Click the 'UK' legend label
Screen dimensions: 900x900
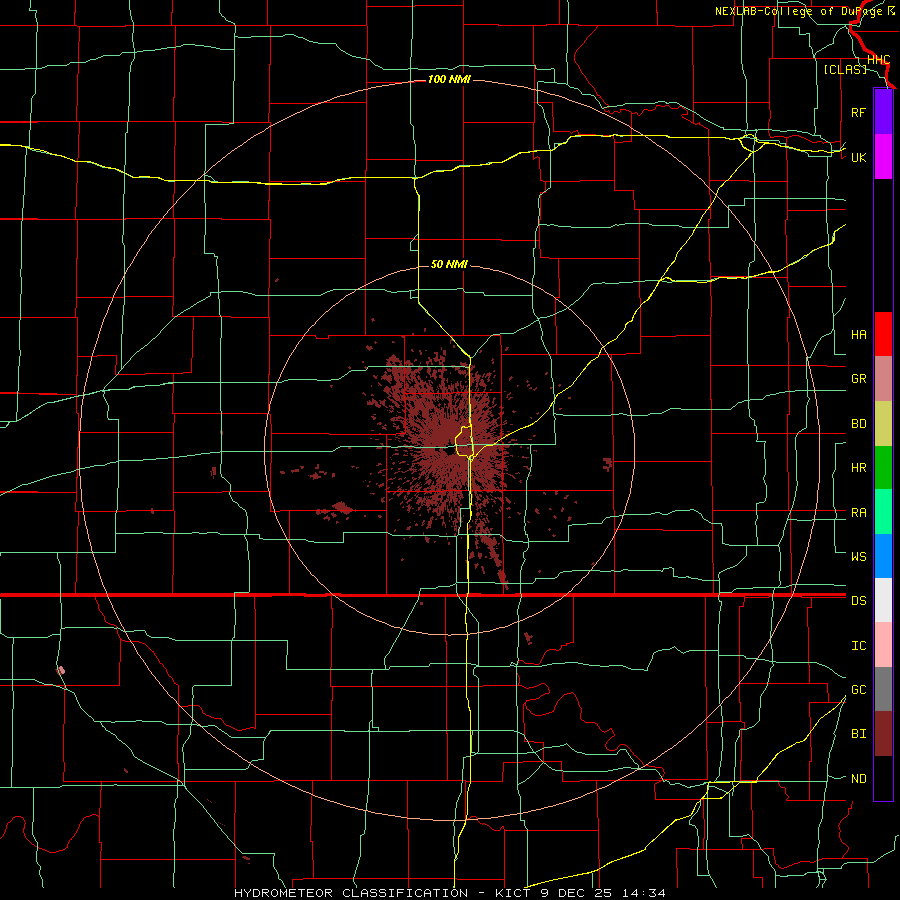[x=858, y=157]
